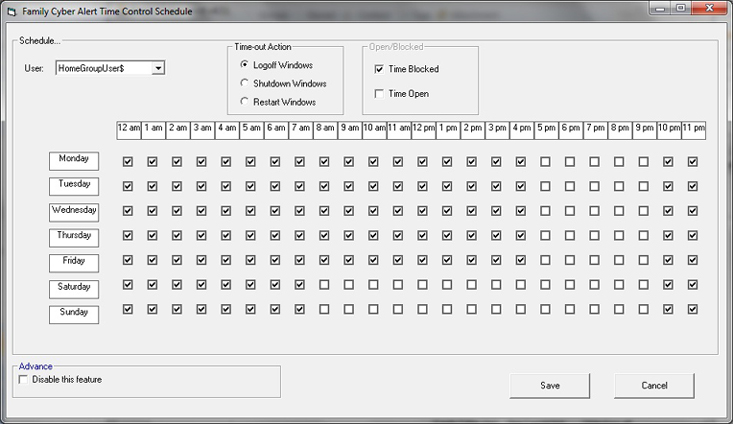Check Saturday 12 pm time slot
This screenshot has height=424, width=733.
pyautogui.click(x=422, y=285)
